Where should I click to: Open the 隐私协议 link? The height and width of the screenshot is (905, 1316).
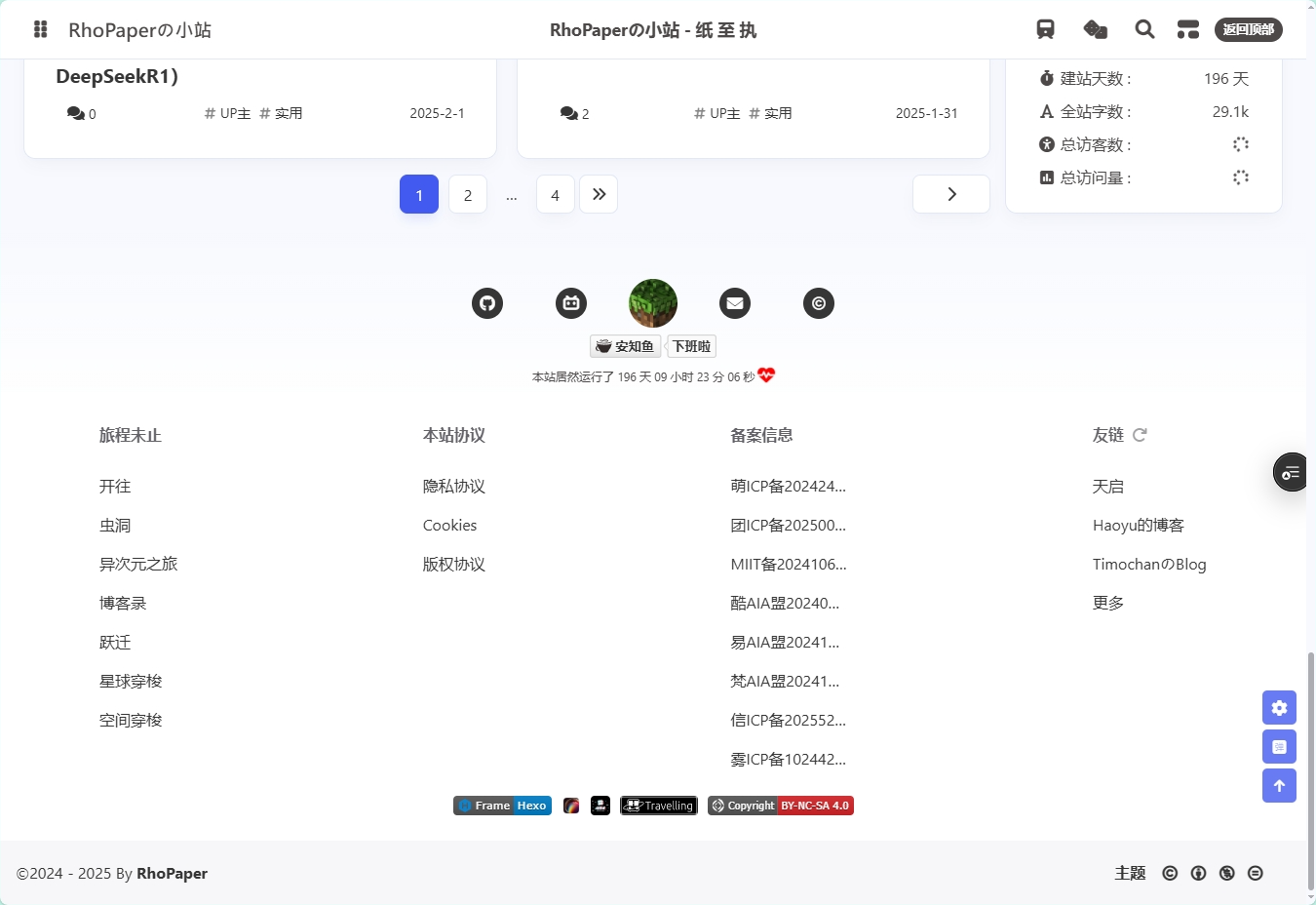point(453,487)
